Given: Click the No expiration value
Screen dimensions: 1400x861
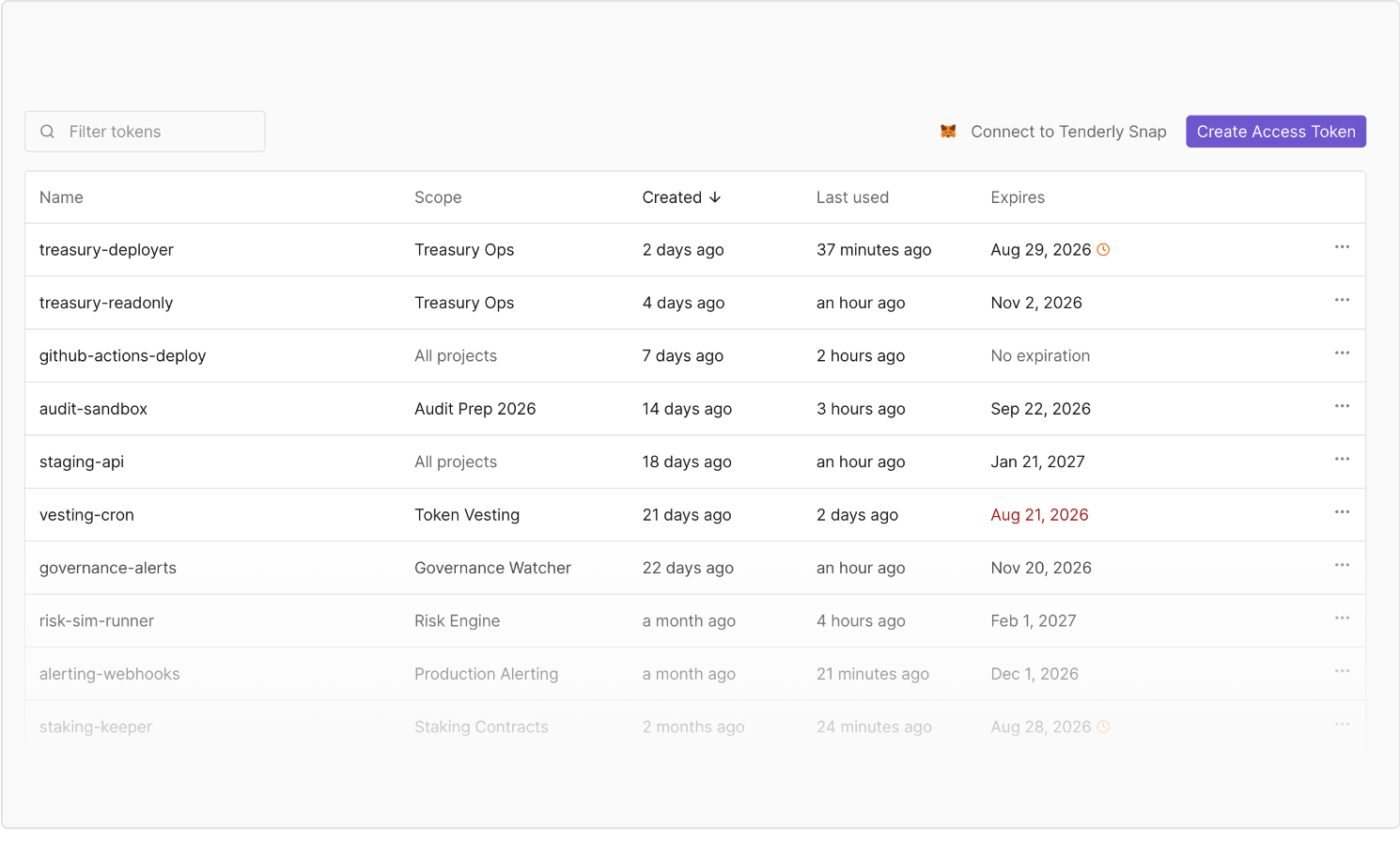Looking at the screenshot, I should coord(1040,356).
